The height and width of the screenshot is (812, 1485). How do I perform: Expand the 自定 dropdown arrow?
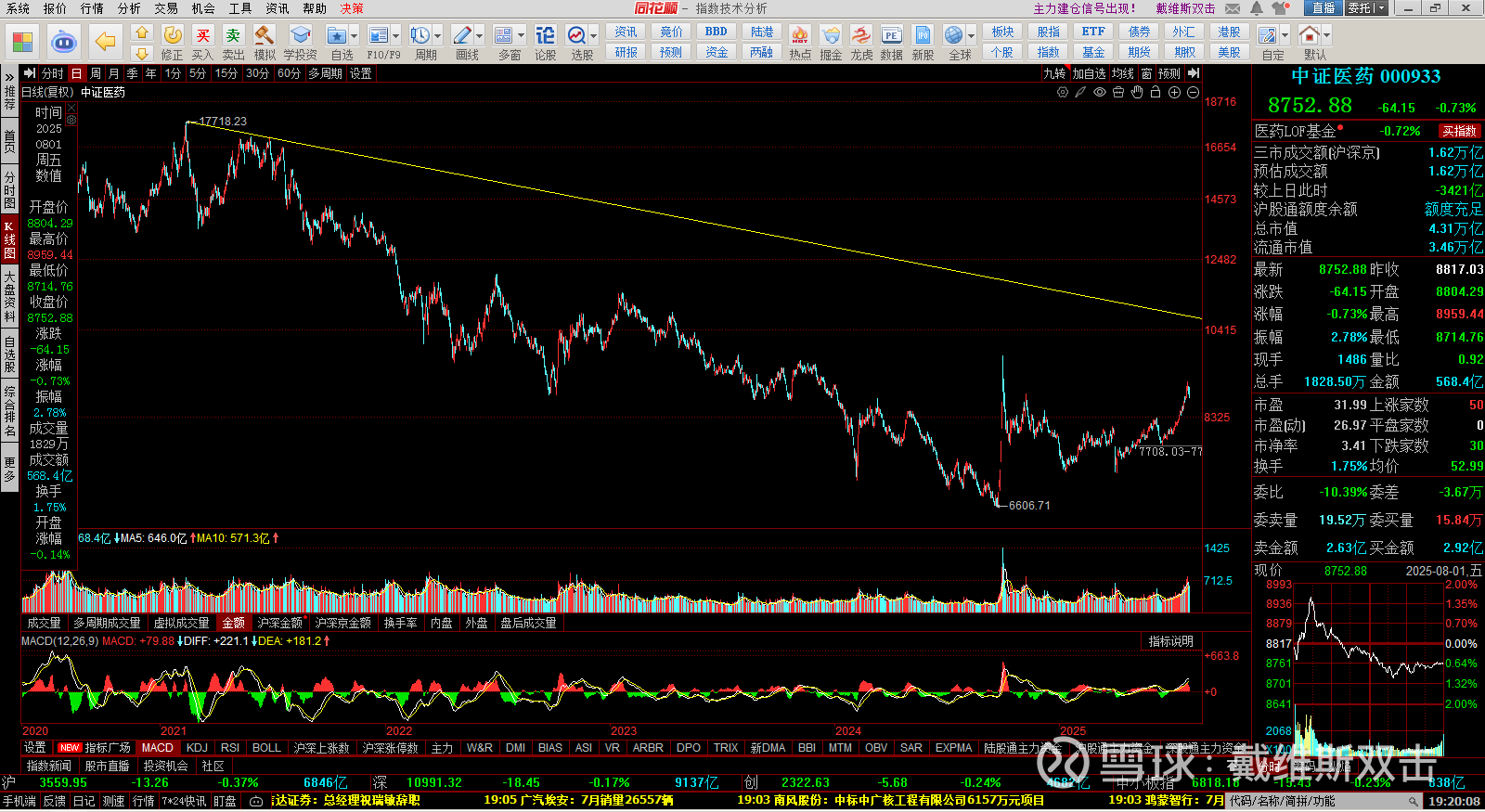[x=1285, y=36]
